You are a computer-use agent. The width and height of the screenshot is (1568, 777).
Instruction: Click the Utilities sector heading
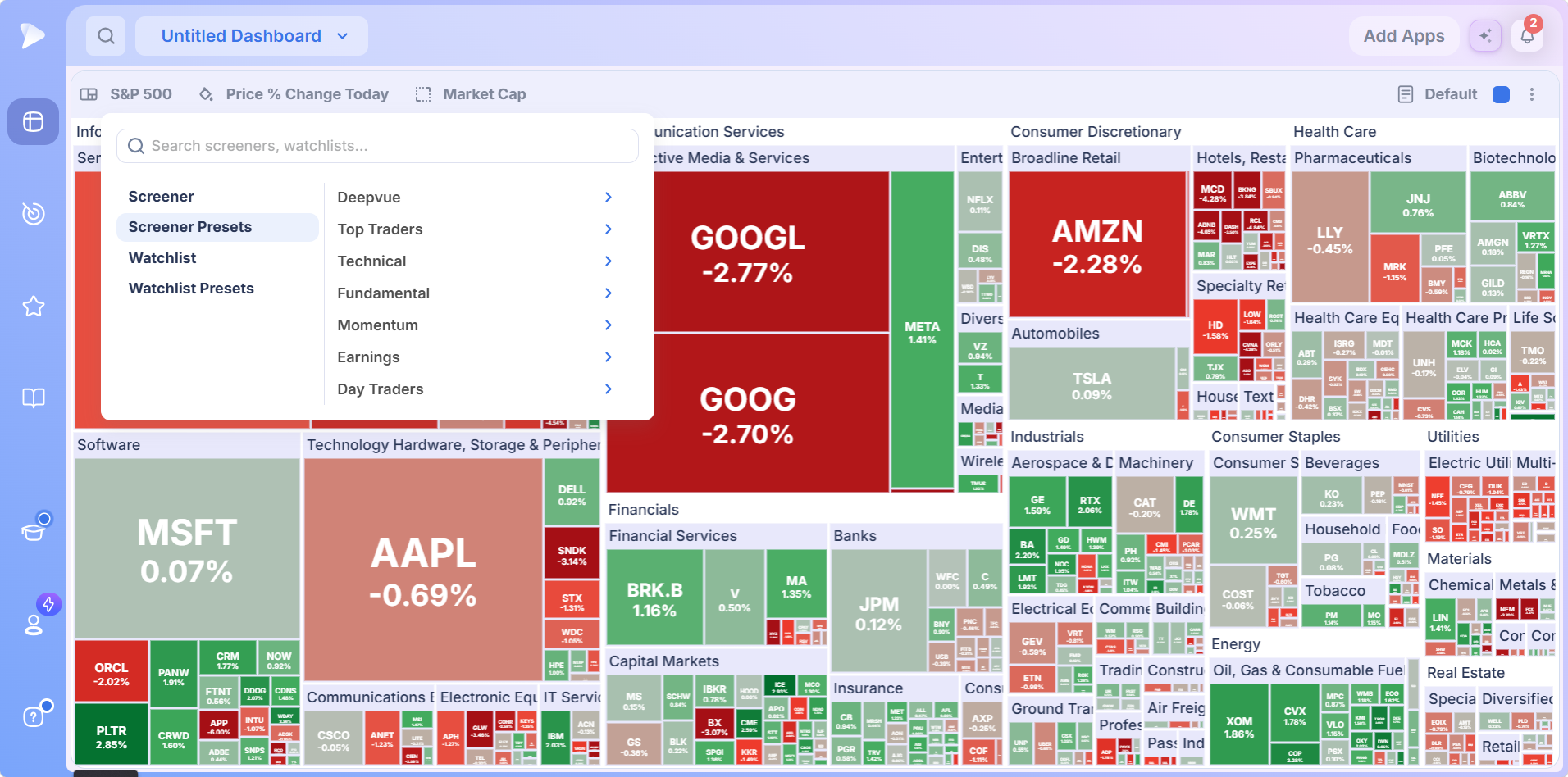[1452, 437]
